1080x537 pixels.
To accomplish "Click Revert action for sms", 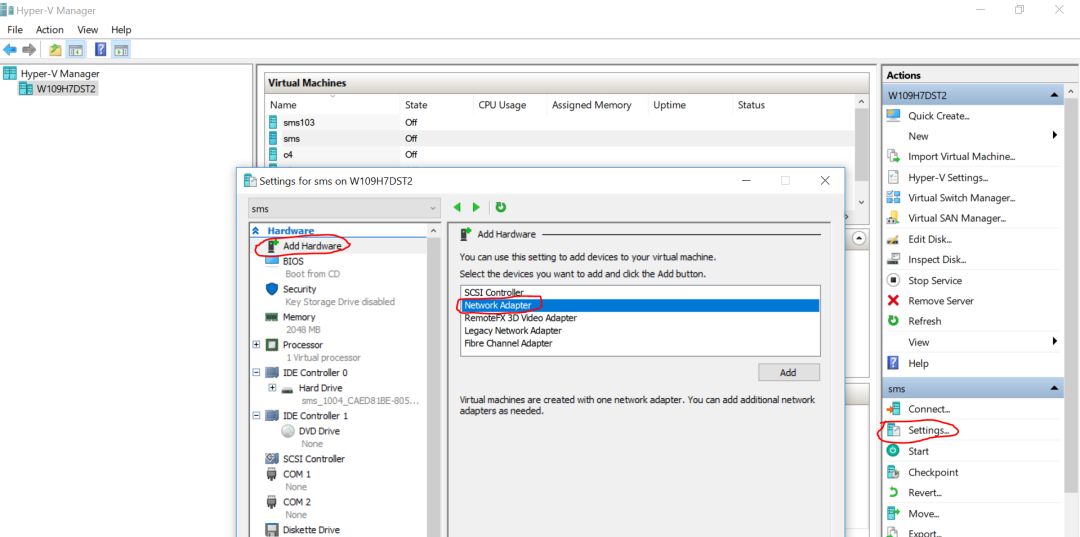I will coord(925,493).
